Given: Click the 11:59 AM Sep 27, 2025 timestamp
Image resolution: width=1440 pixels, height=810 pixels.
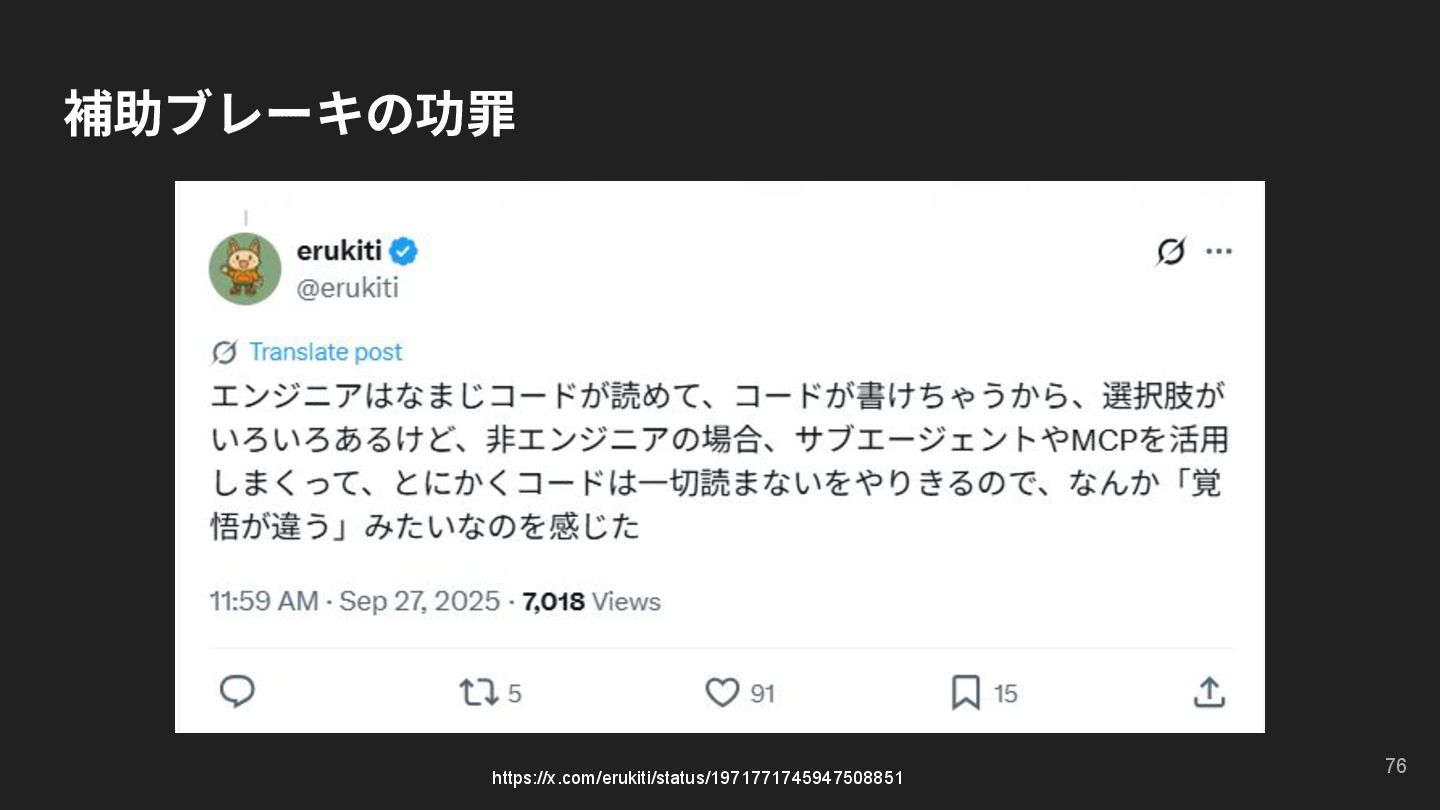Looking at the screenshot, I should point(354,601).
